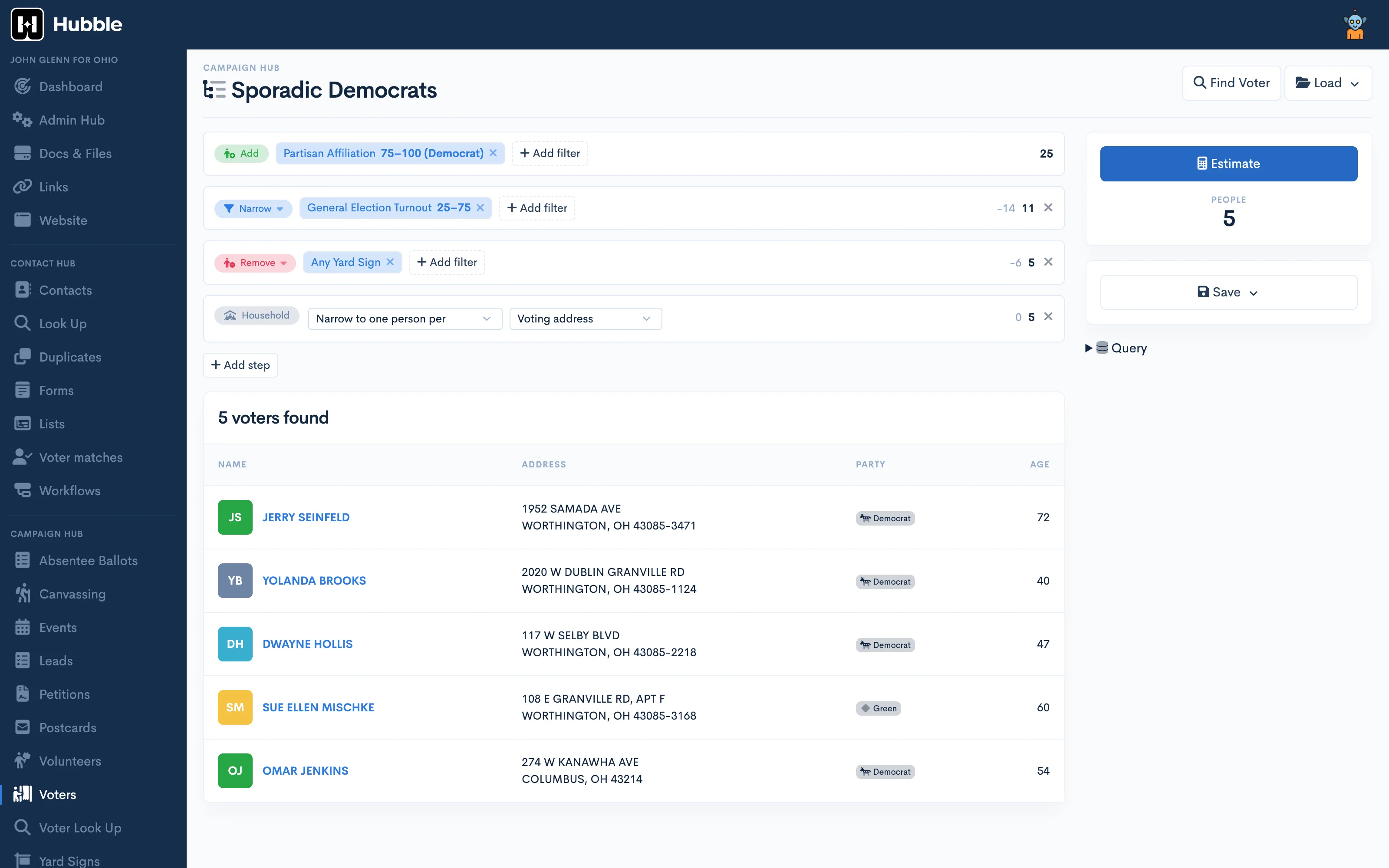Viewport: 1389px width, 868px height.
Task: Open Docs & Files section
Action: tap(75, 153)
